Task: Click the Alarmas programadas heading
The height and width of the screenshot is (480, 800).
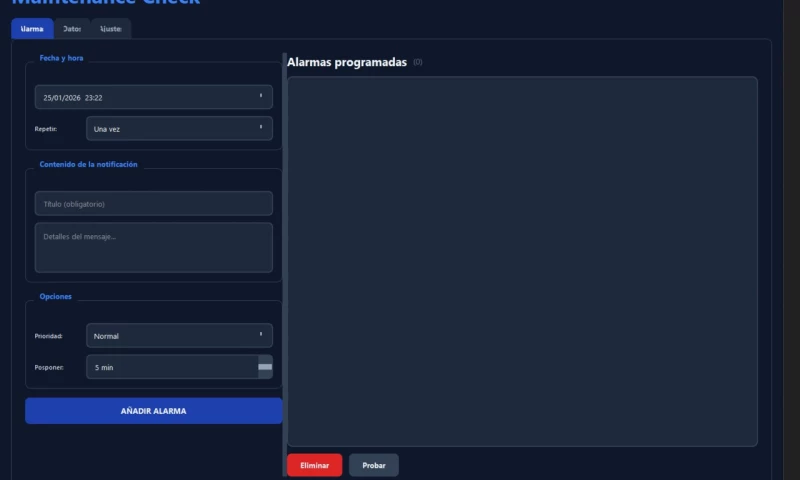Action: 347,62
